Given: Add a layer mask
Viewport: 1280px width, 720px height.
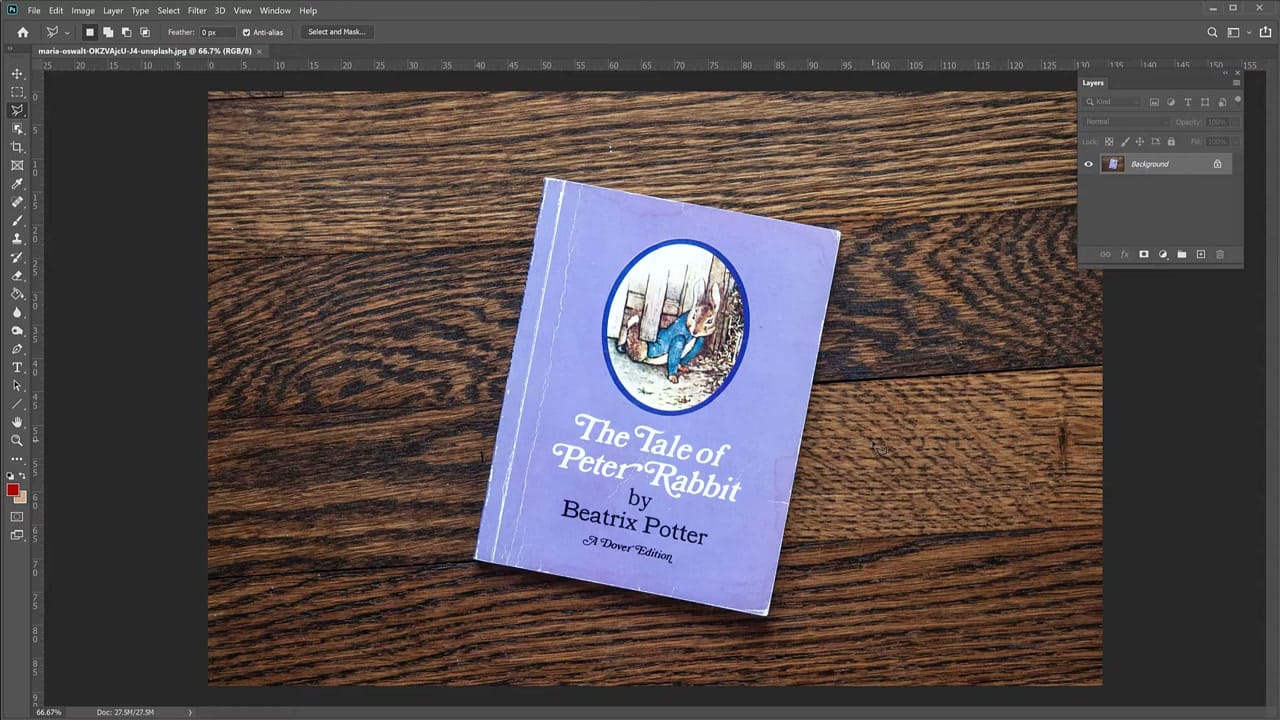Looking at the screenshot, I should pyautogui.click(x=1144, y=255).
